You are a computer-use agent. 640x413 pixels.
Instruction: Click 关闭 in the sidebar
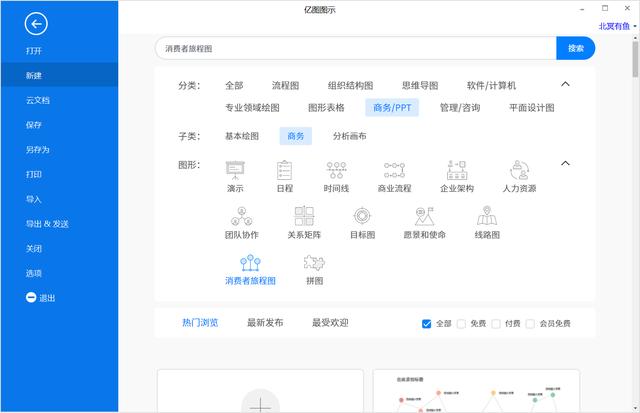point(60,249)
